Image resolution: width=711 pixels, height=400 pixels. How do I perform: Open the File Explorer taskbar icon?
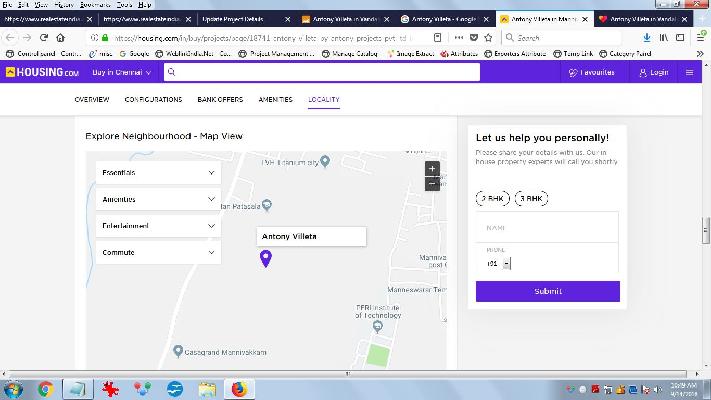207,390
